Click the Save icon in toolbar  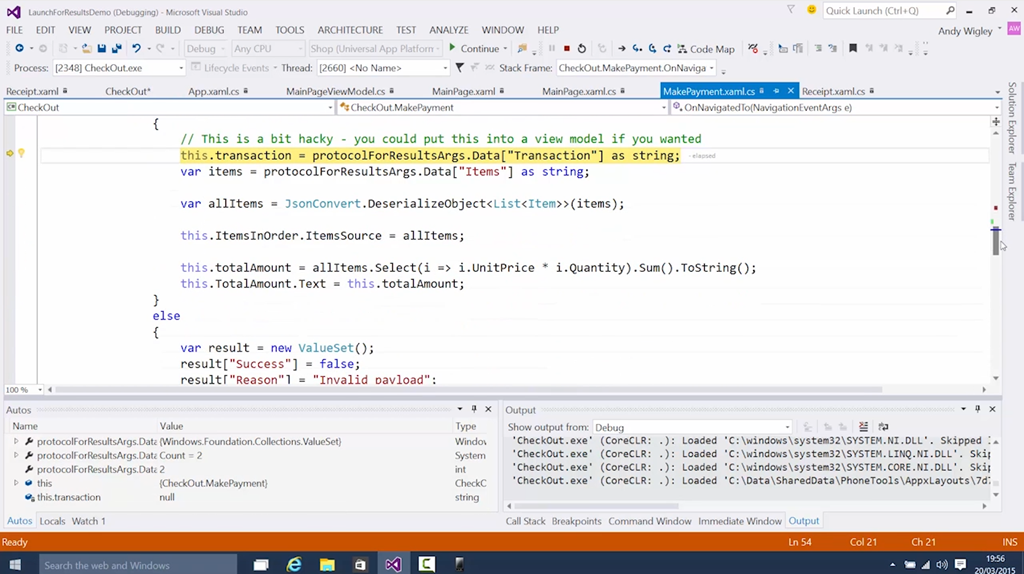point(102,48)
